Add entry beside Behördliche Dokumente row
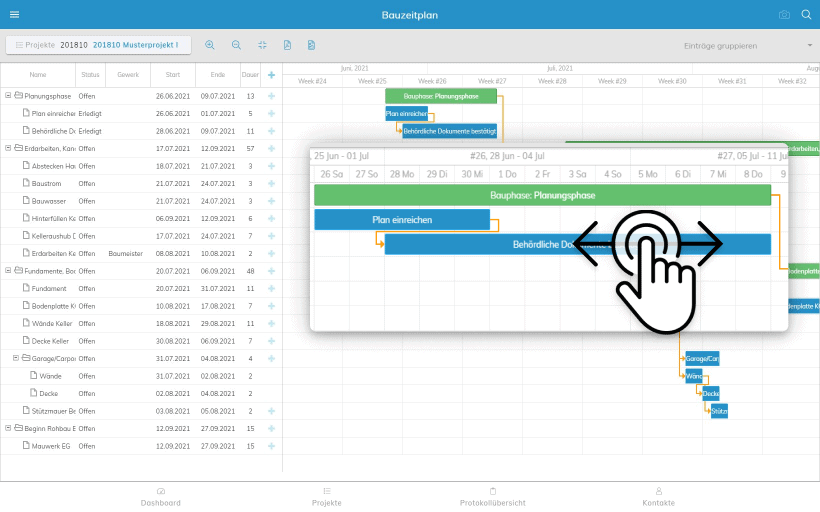Screen dimensions: 820x512 [x=271, y=131]
